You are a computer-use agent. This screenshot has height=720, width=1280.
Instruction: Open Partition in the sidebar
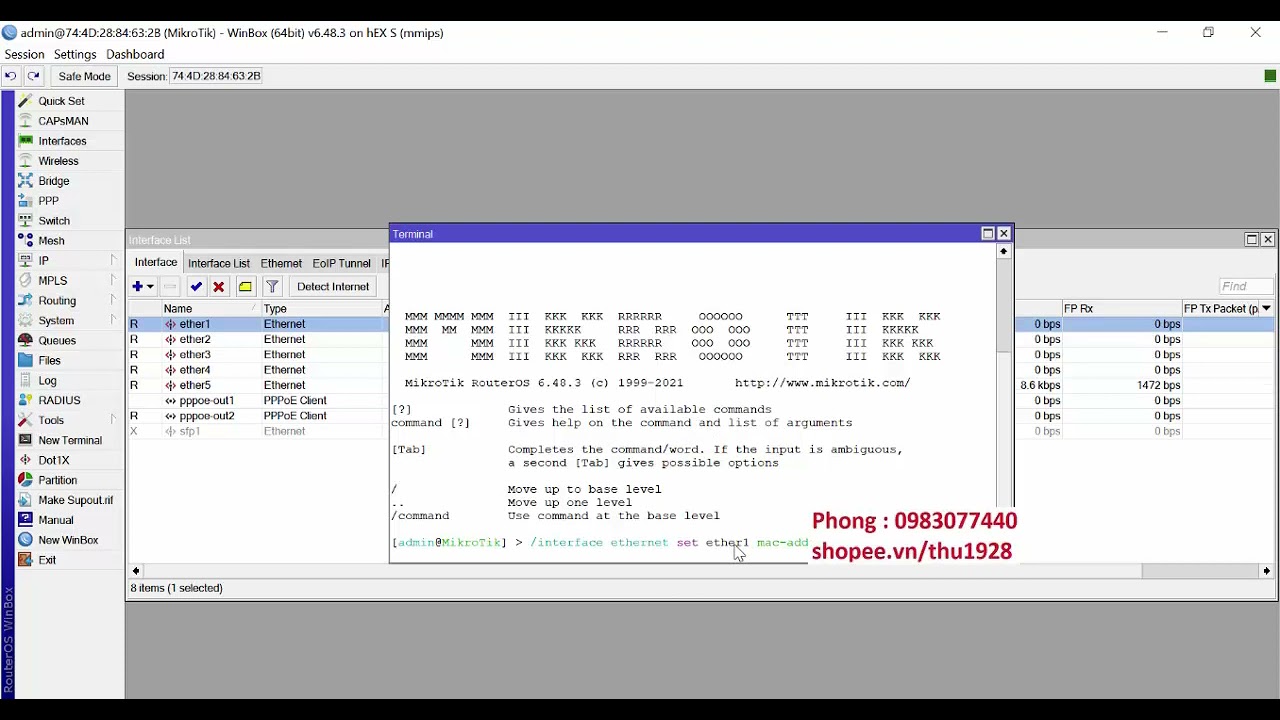[57, 480]
